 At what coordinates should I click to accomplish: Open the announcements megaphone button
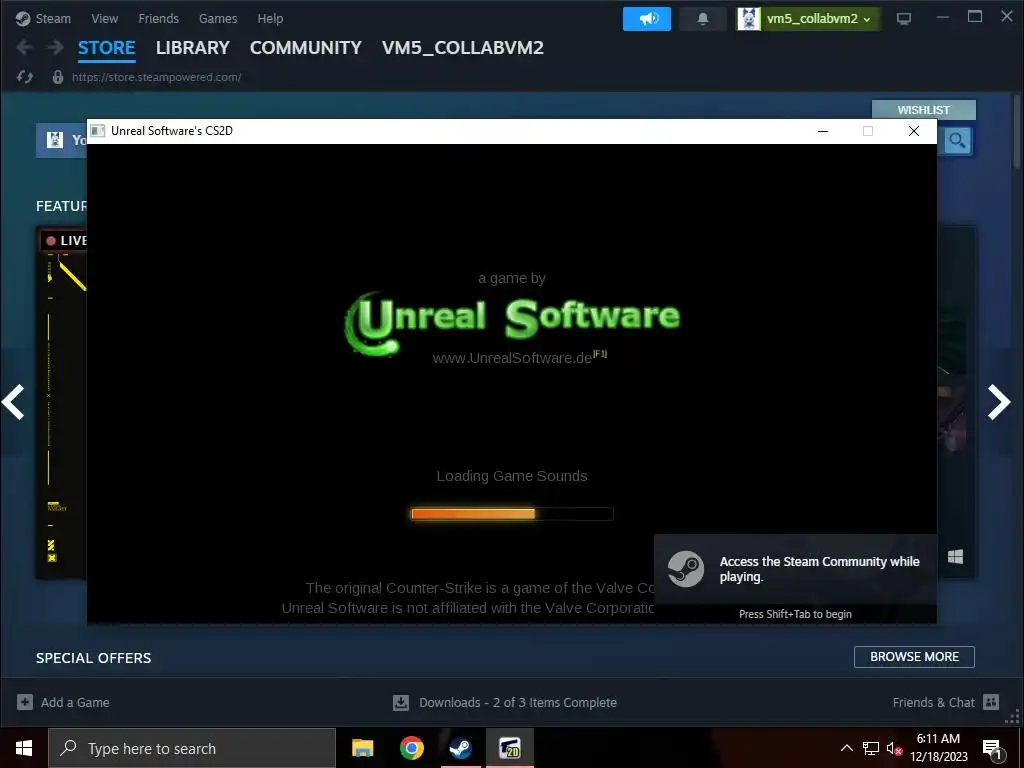click(x=647, y=19)
